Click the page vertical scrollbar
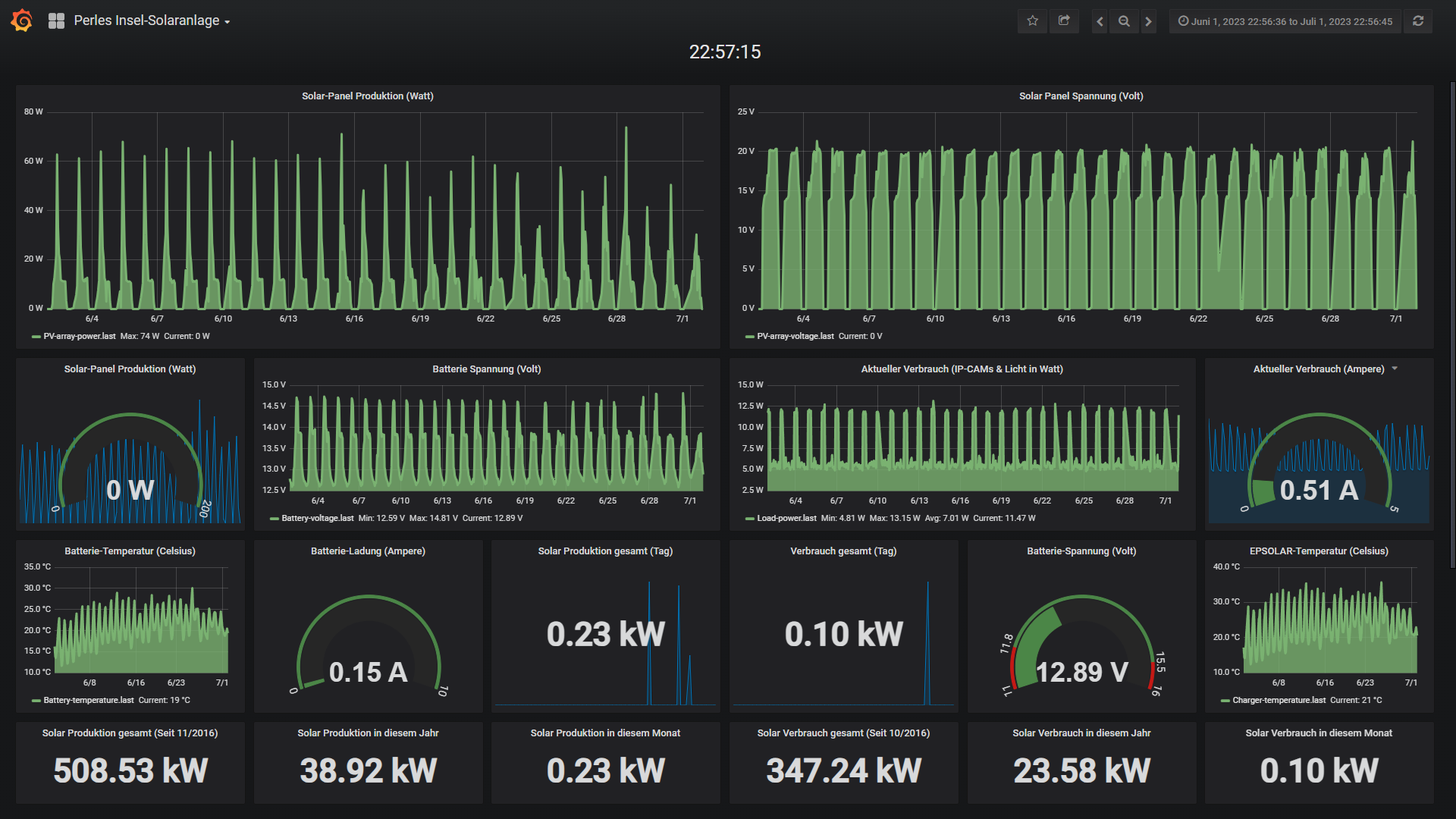The image size is (1456, 819). [1451, 326]
